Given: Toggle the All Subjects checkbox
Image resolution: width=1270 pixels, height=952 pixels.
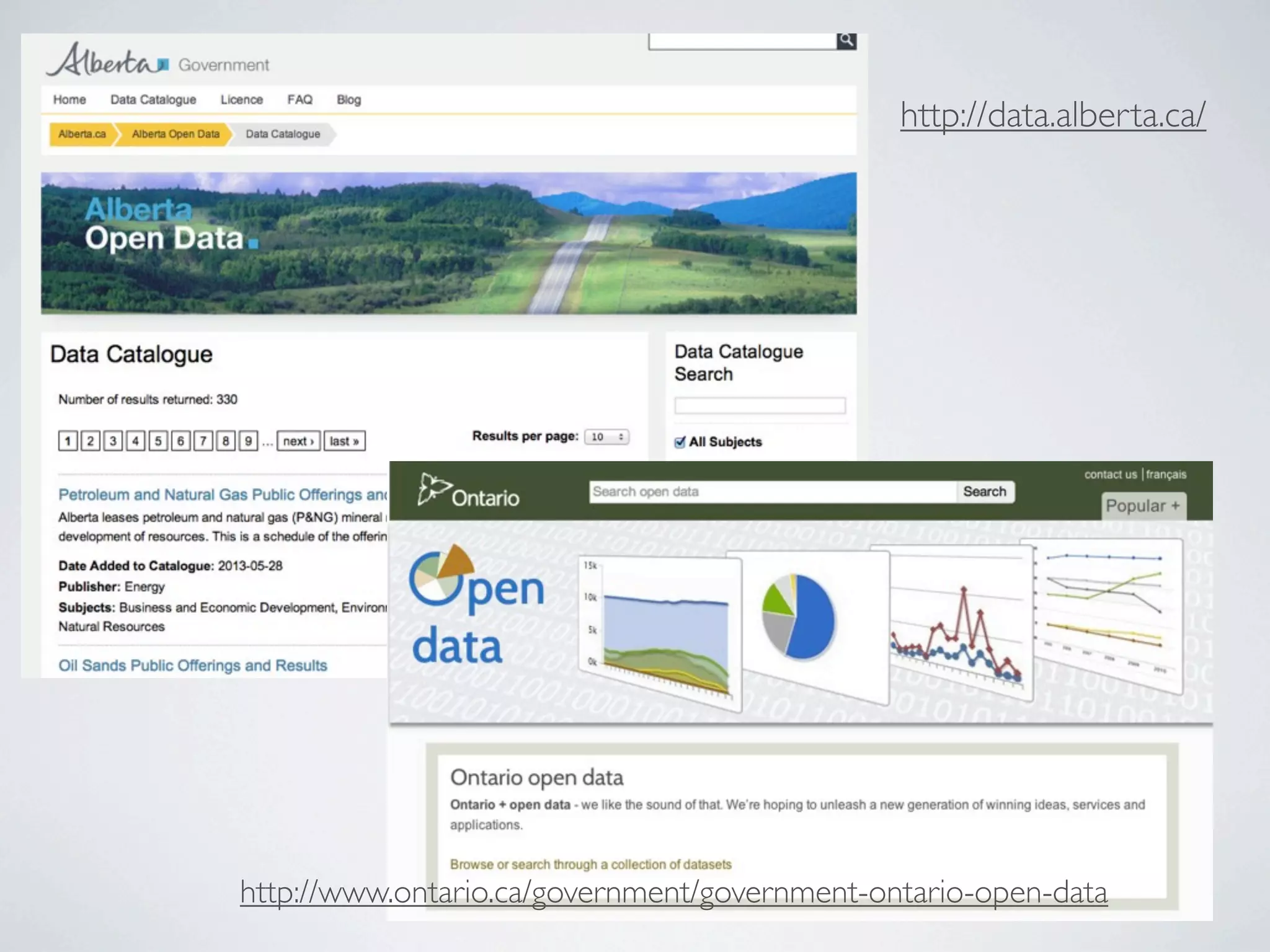Looking at the screenshot, I should (x=680, y=442).
